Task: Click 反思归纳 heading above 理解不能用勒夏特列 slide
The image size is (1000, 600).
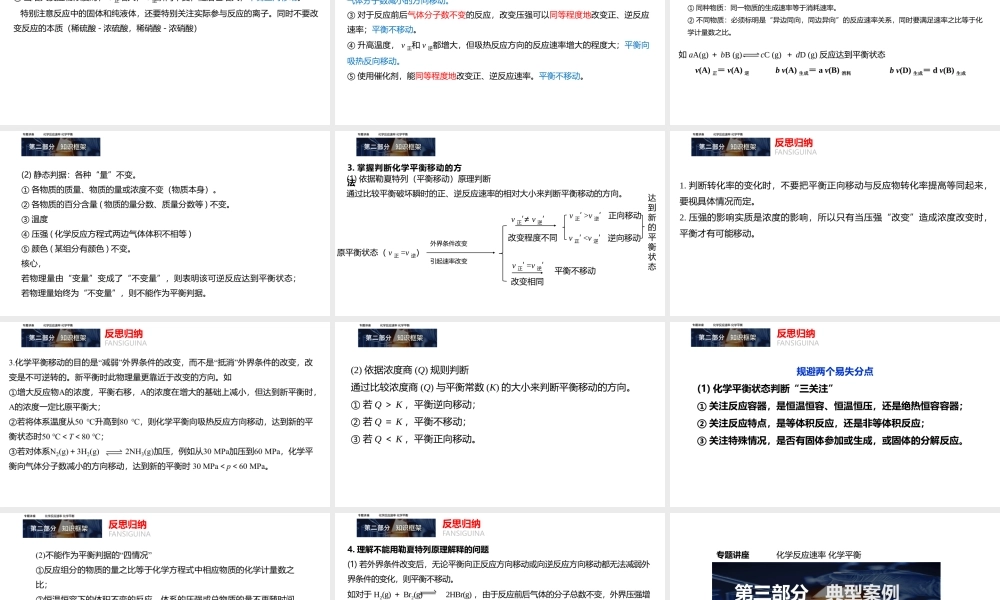Action: (462, 523)
